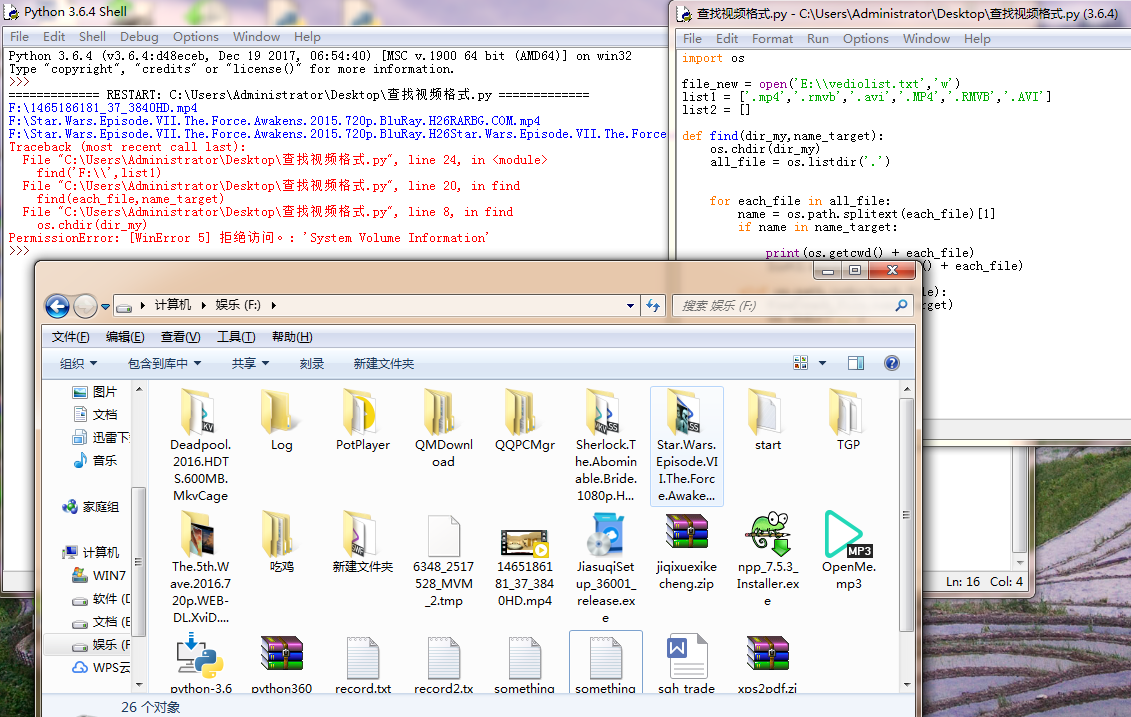Viewport: 1131px width, 717px height.
Task: Expand the change view options arrow
Action: point(823,363)
